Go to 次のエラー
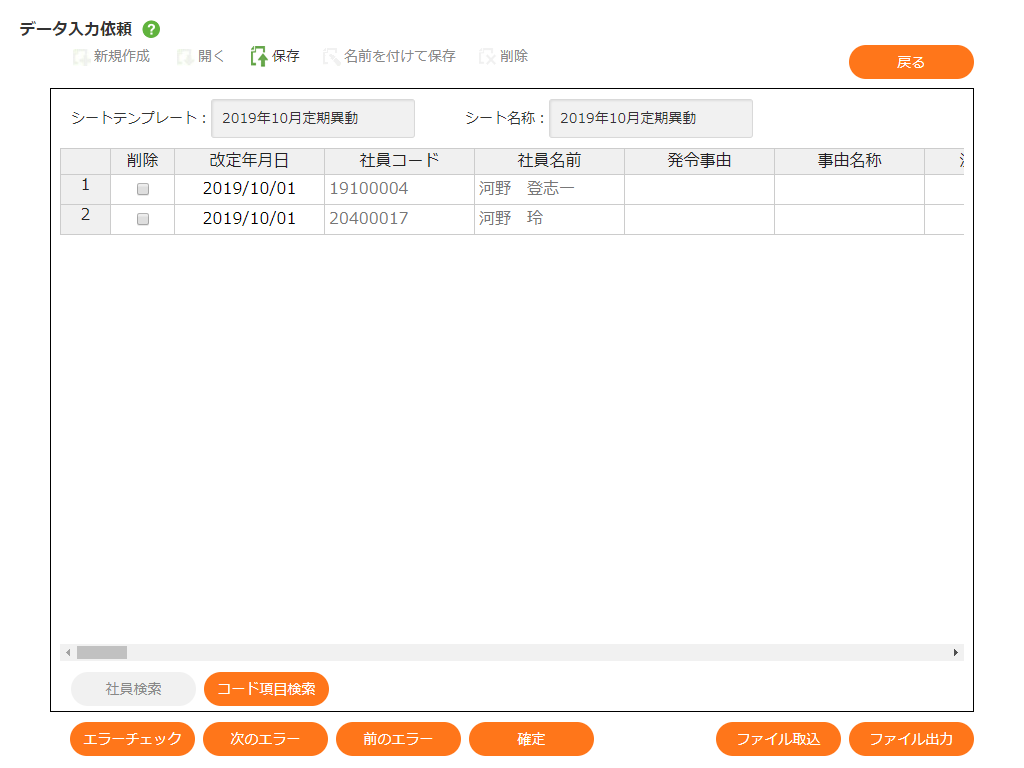The width and height of the screenshot is (1024, 768). point(265,739)
